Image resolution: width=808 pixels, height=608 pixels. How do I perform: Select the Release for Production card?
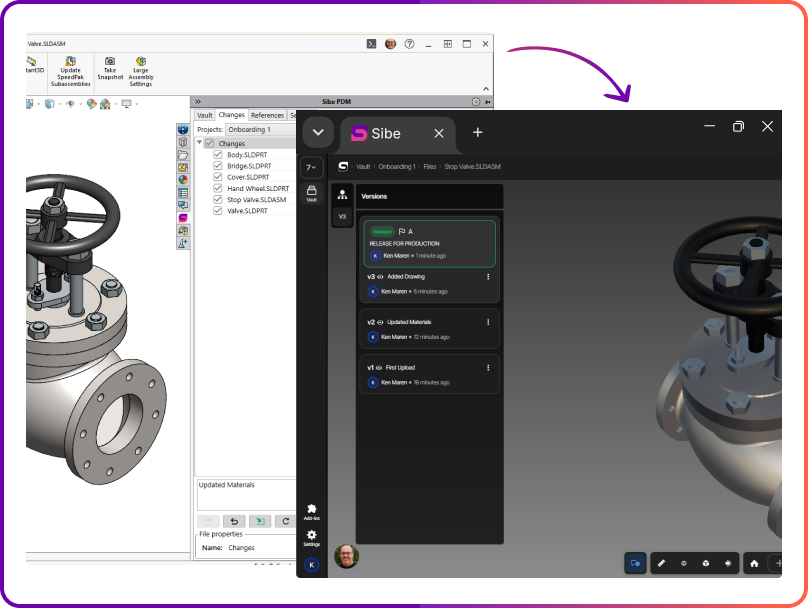tap(429, 244)
